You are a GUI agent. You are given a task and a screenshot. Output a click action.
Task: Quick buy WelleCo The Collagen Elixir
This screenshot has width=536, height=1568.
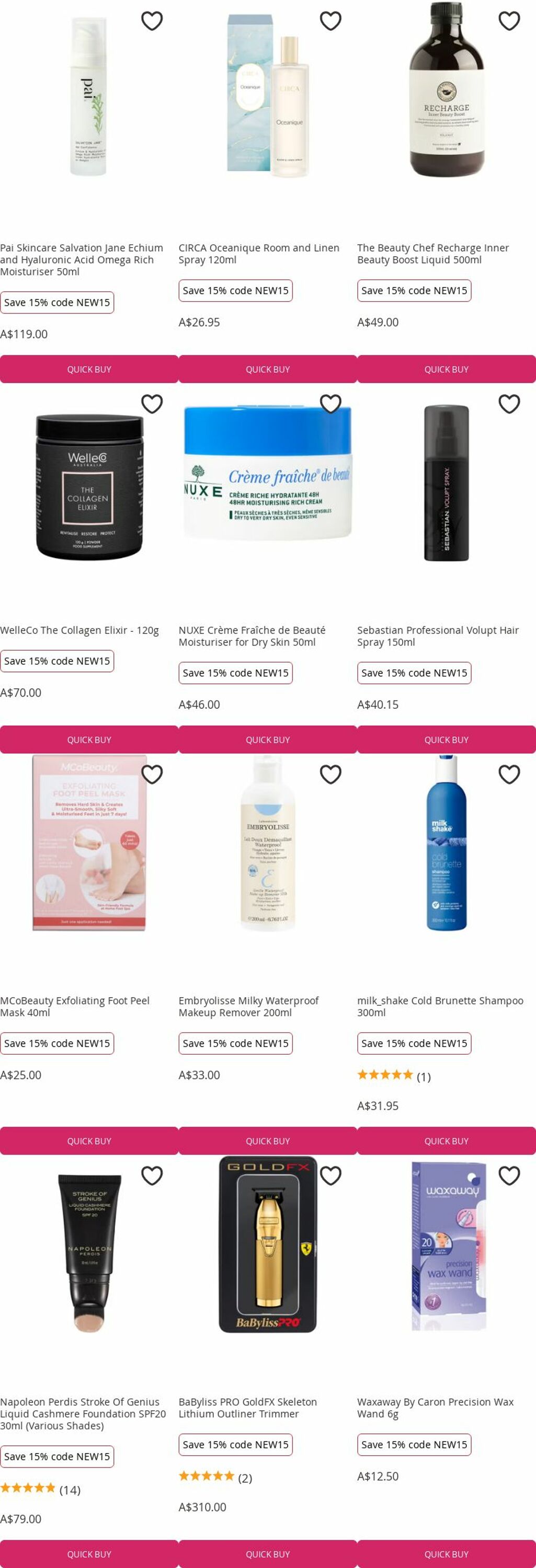pos(89,740)
